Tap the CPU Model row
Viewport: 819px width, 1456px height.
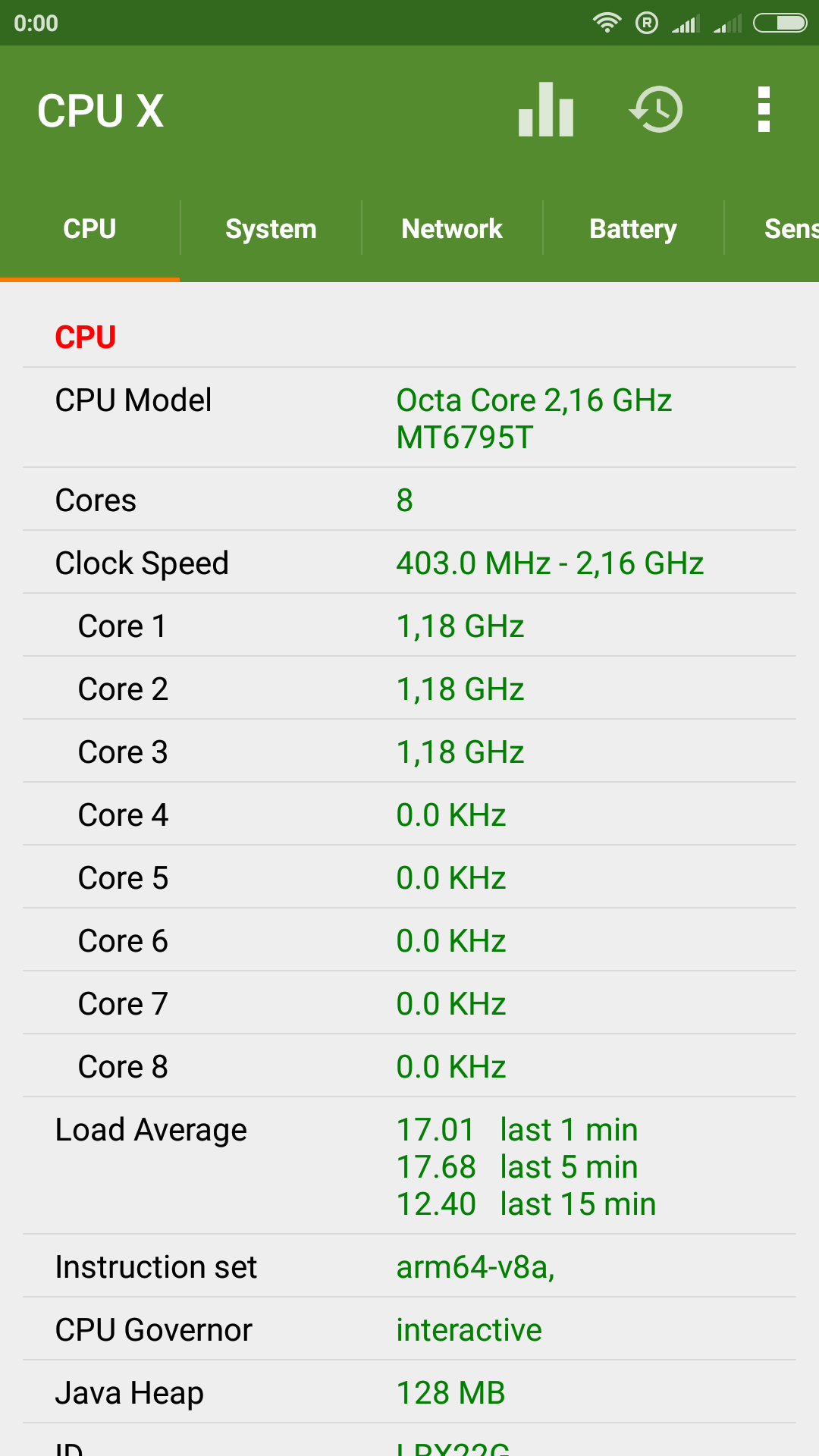[409, 418]
